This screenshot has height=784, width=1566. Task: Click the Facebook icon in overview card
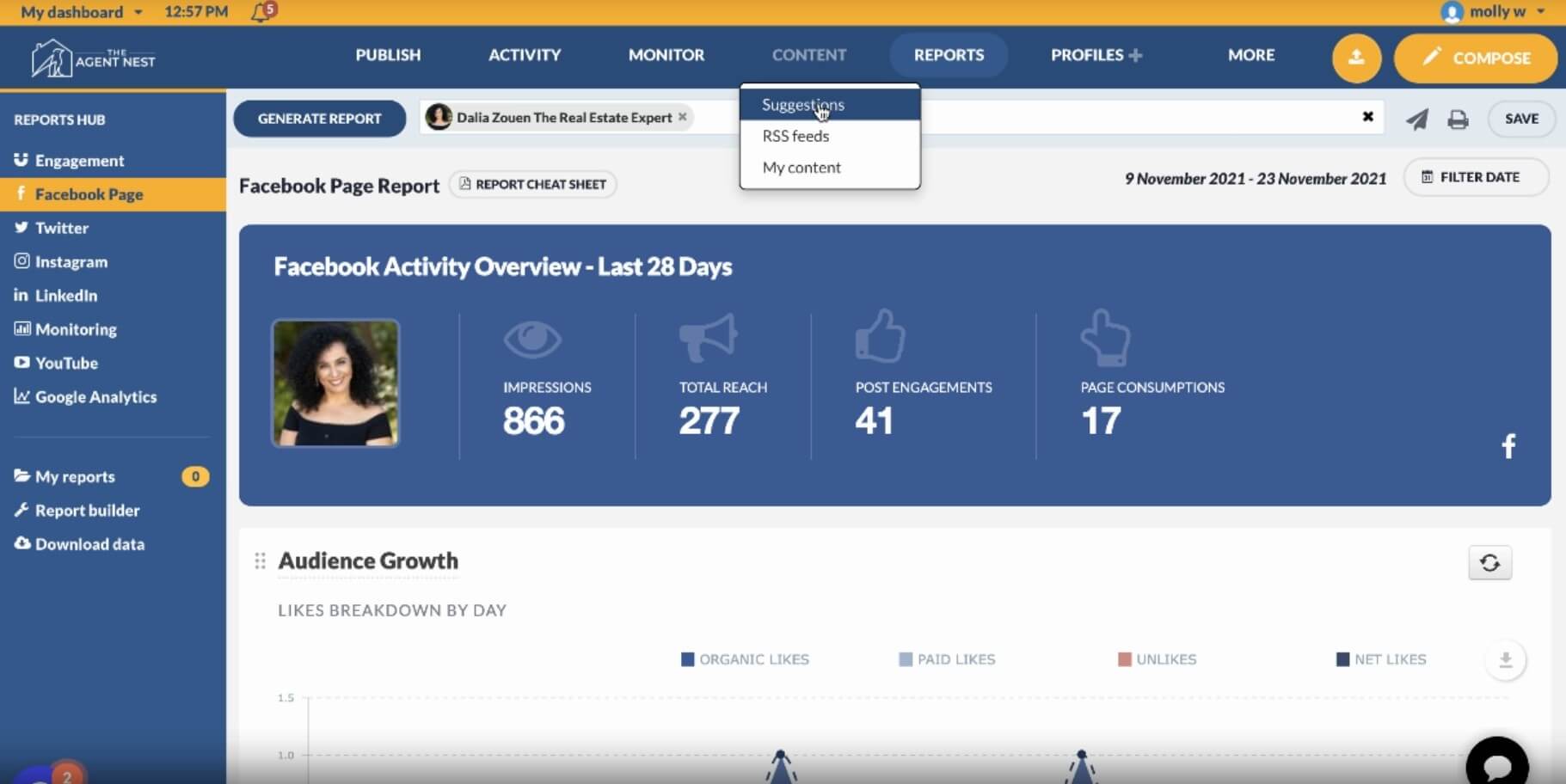point(1508,445)
